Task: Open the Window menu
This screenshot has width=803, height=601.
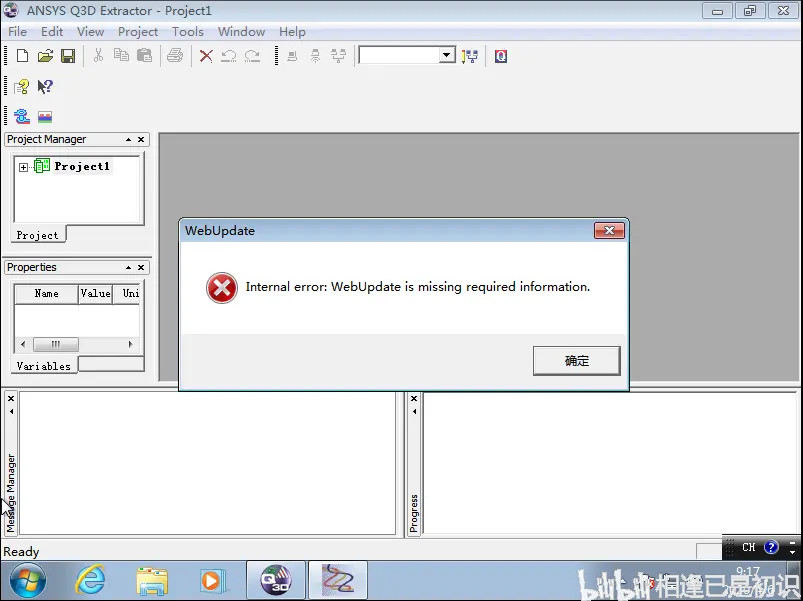Action: click(x=241, y=32)
